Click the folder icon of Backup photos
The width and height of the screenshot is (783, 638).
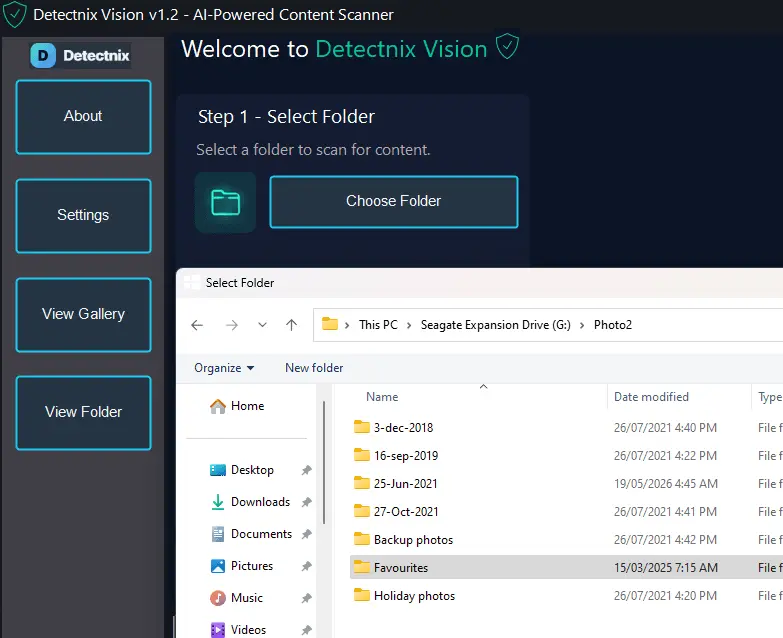(x=362, y=539)
